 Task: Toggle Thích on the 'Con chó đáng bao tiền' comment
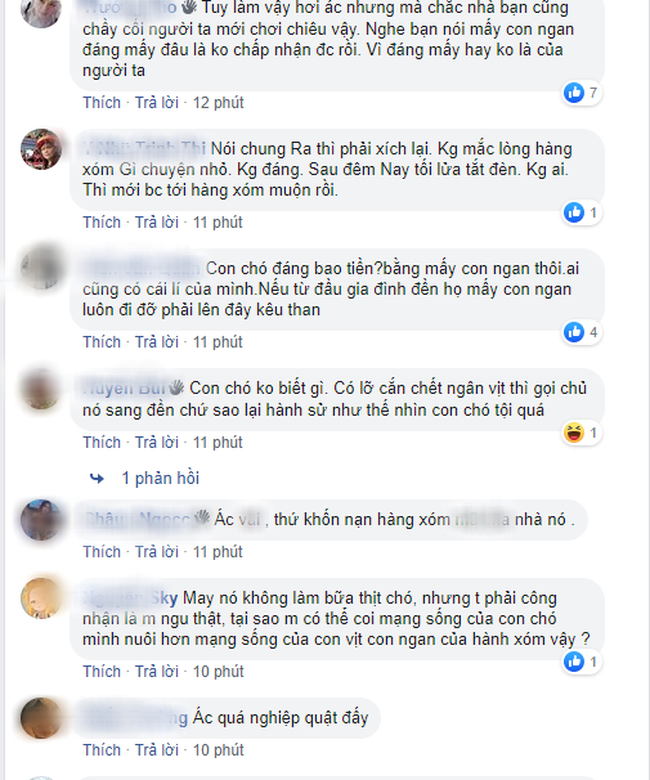coord(102,342)
